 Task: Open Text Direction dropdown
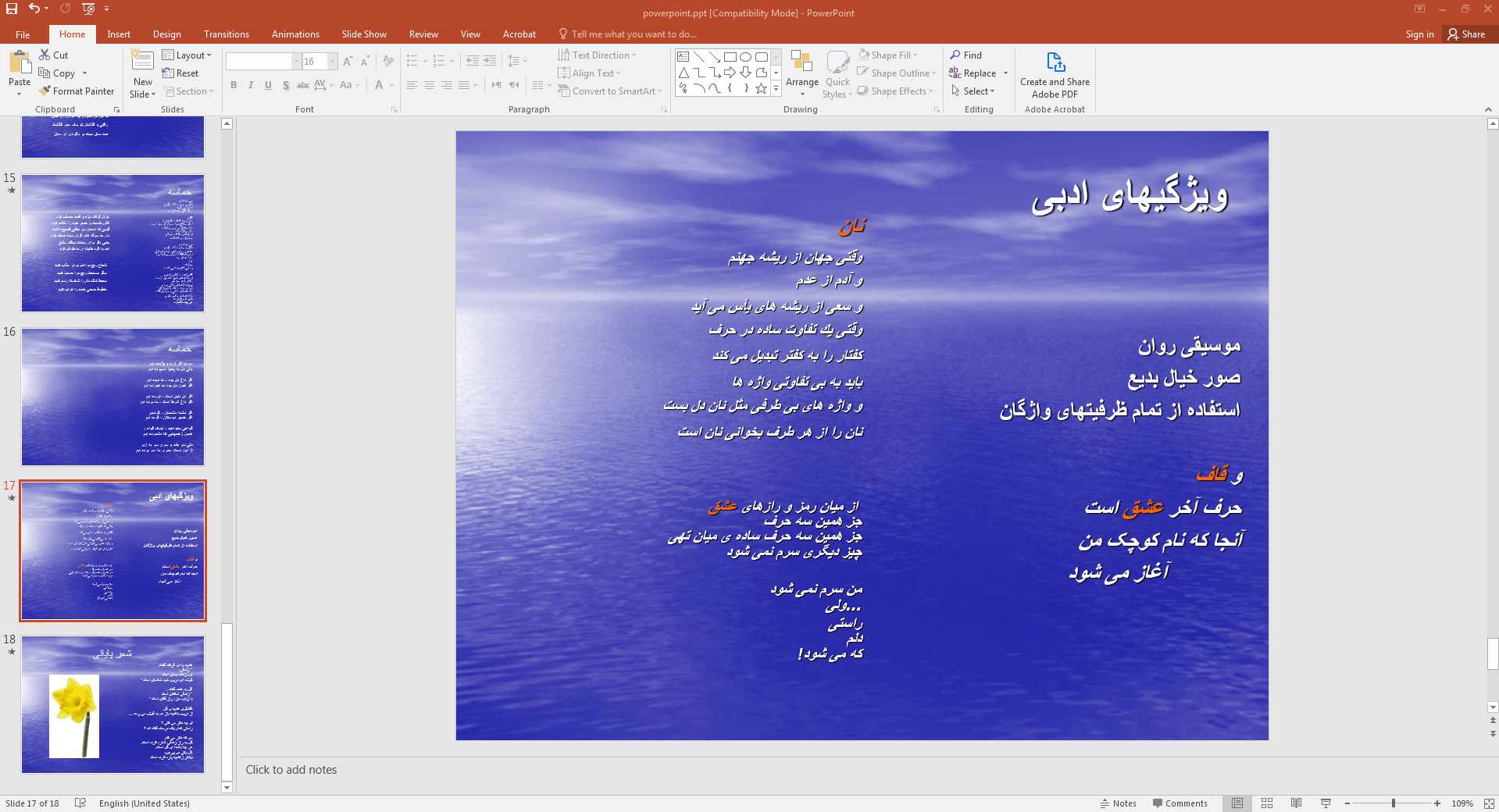click(598, 55)
